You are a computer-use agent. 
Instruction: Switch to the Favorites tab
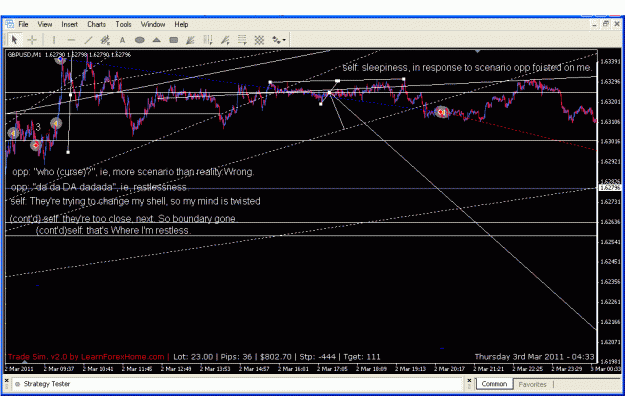click(532, 384)
